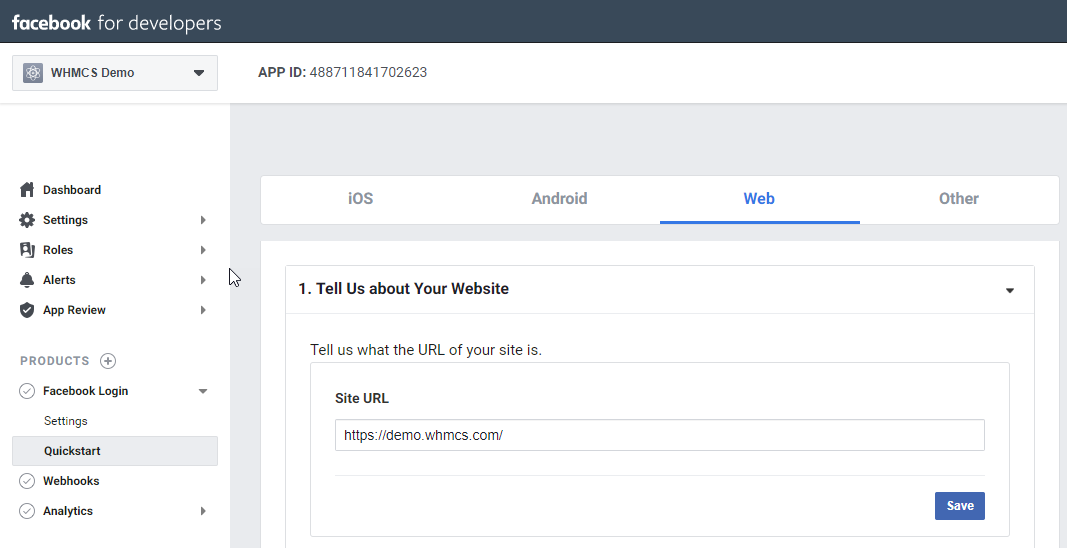Collapse the Tell Us about Your Website section
The height and width of the screenshot is (548, 1067).
[x=1010, y=290]
